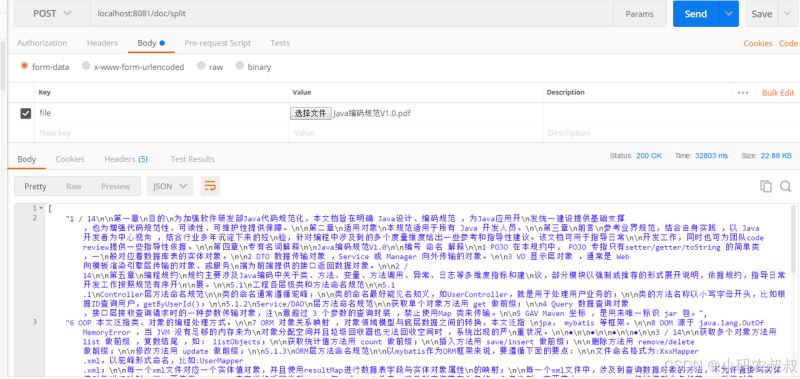Select the response Body tab
This screenshot has height=379, width=800.
point(27,159)
